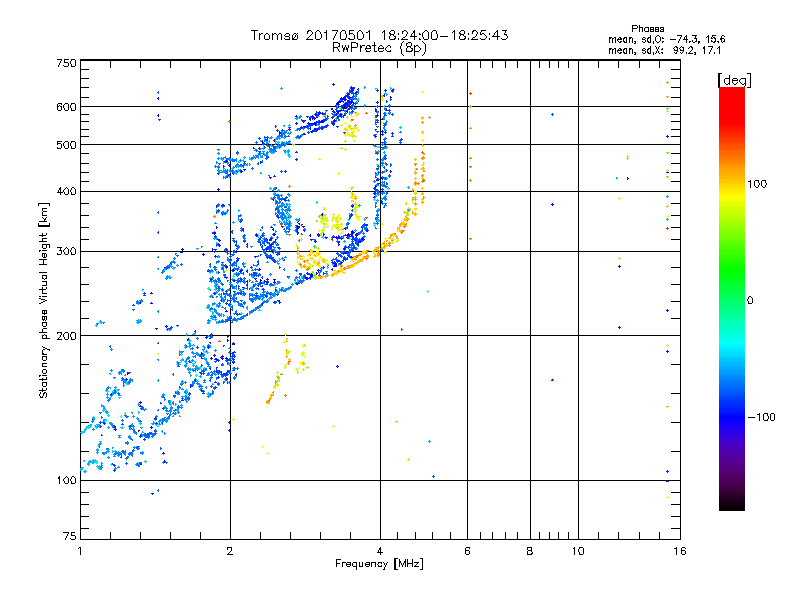Image resolution: width=800 pixels, height=600 pixels.
Task: Click the y-axis tick label '600'
Action: [66, 107]
